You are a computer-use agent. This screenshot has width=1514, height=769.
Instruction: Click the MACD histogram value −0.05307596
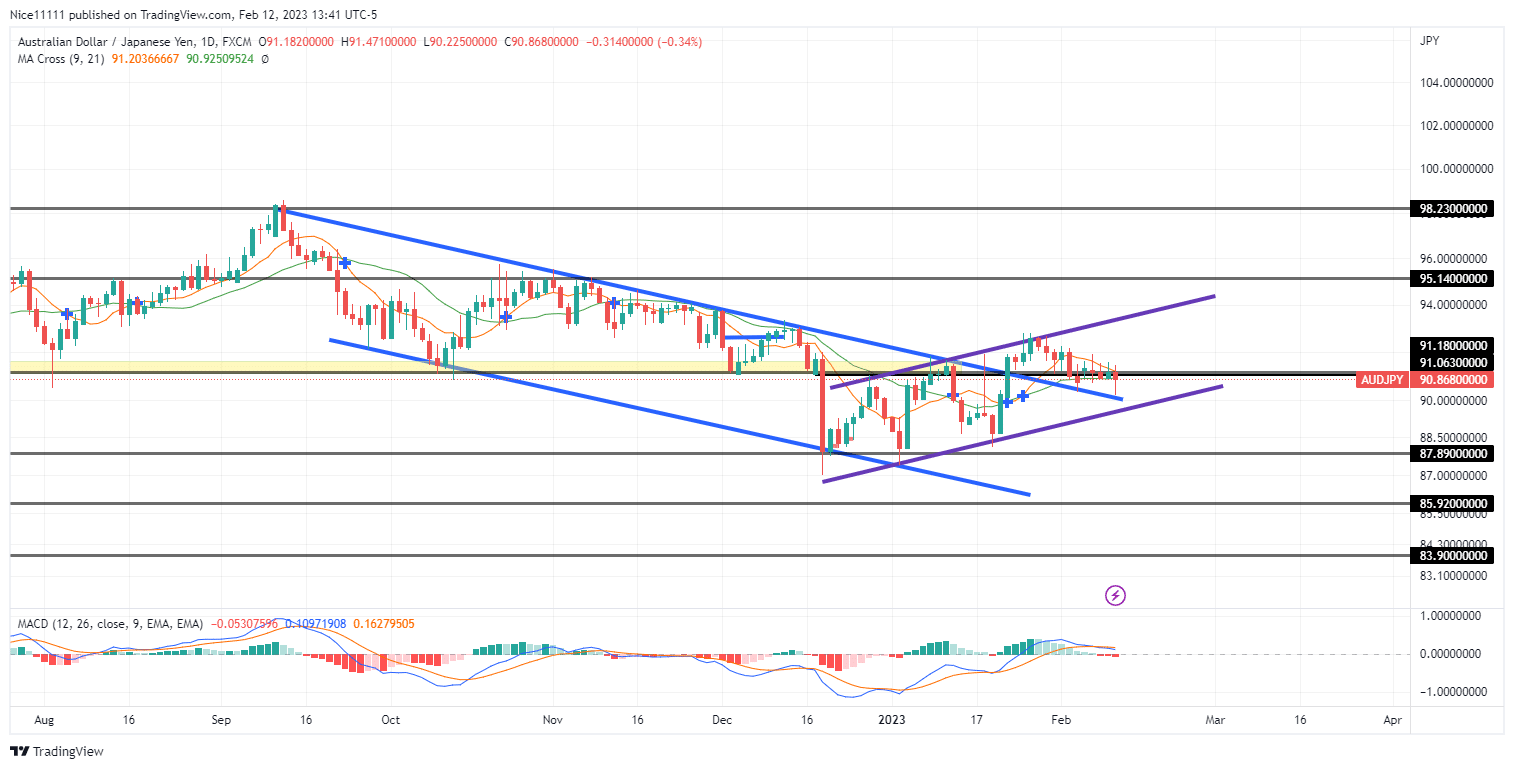click(x=247, y=624)
